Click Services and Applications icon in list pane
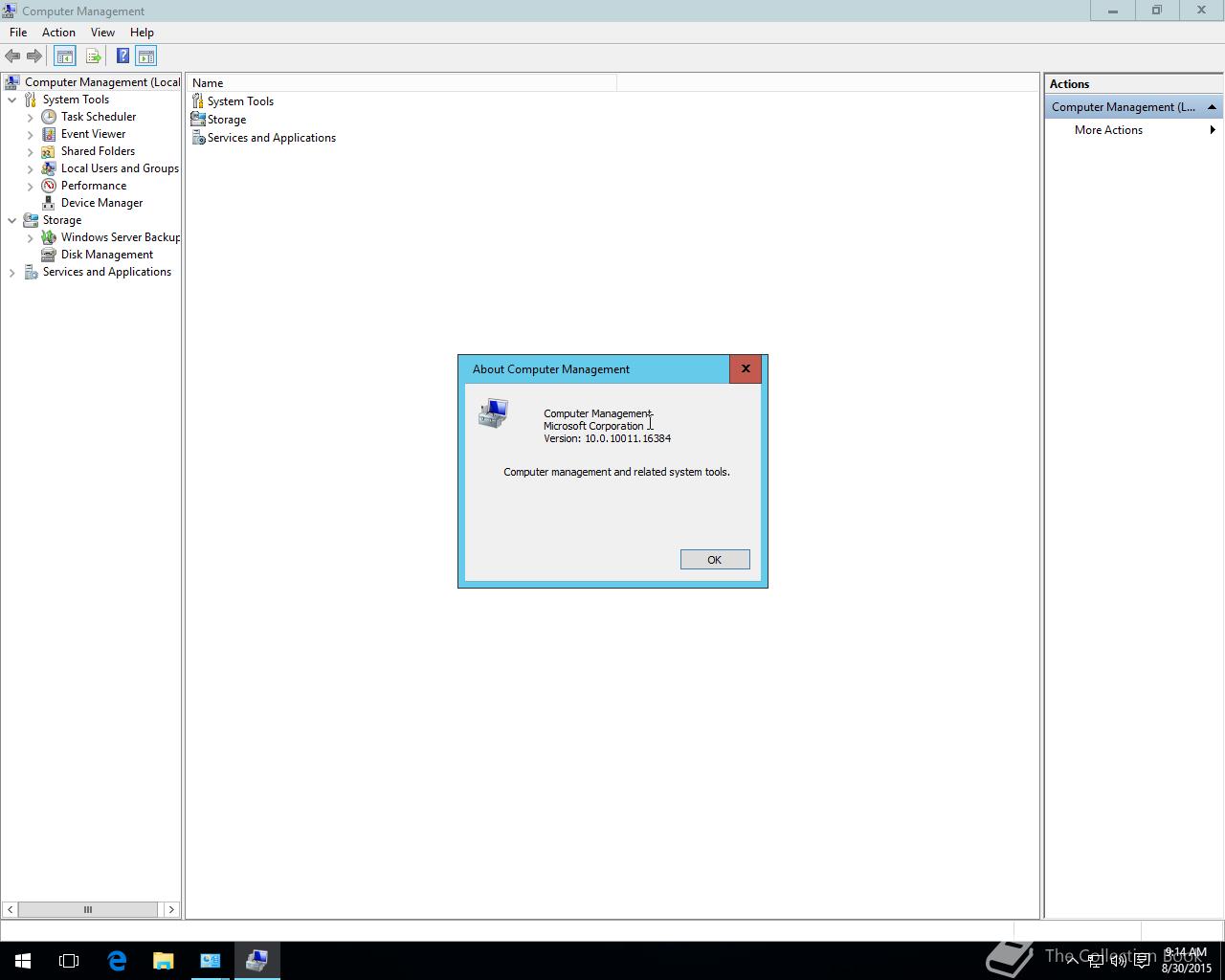The width and height of the screenshot is (1225, 980). [198, 138]
